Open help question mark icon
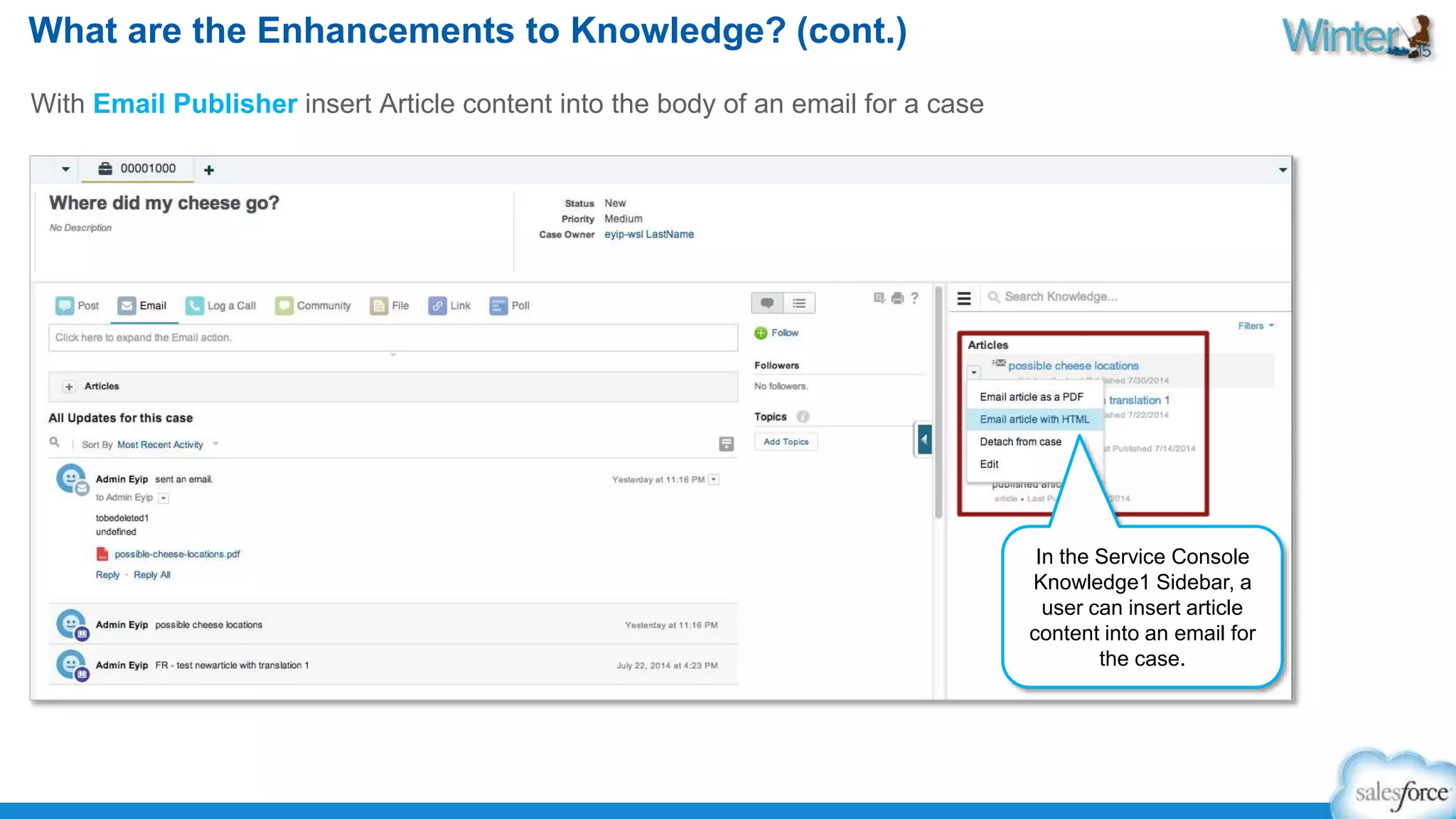Viewport: 1456px width, 819px height. 915,298
